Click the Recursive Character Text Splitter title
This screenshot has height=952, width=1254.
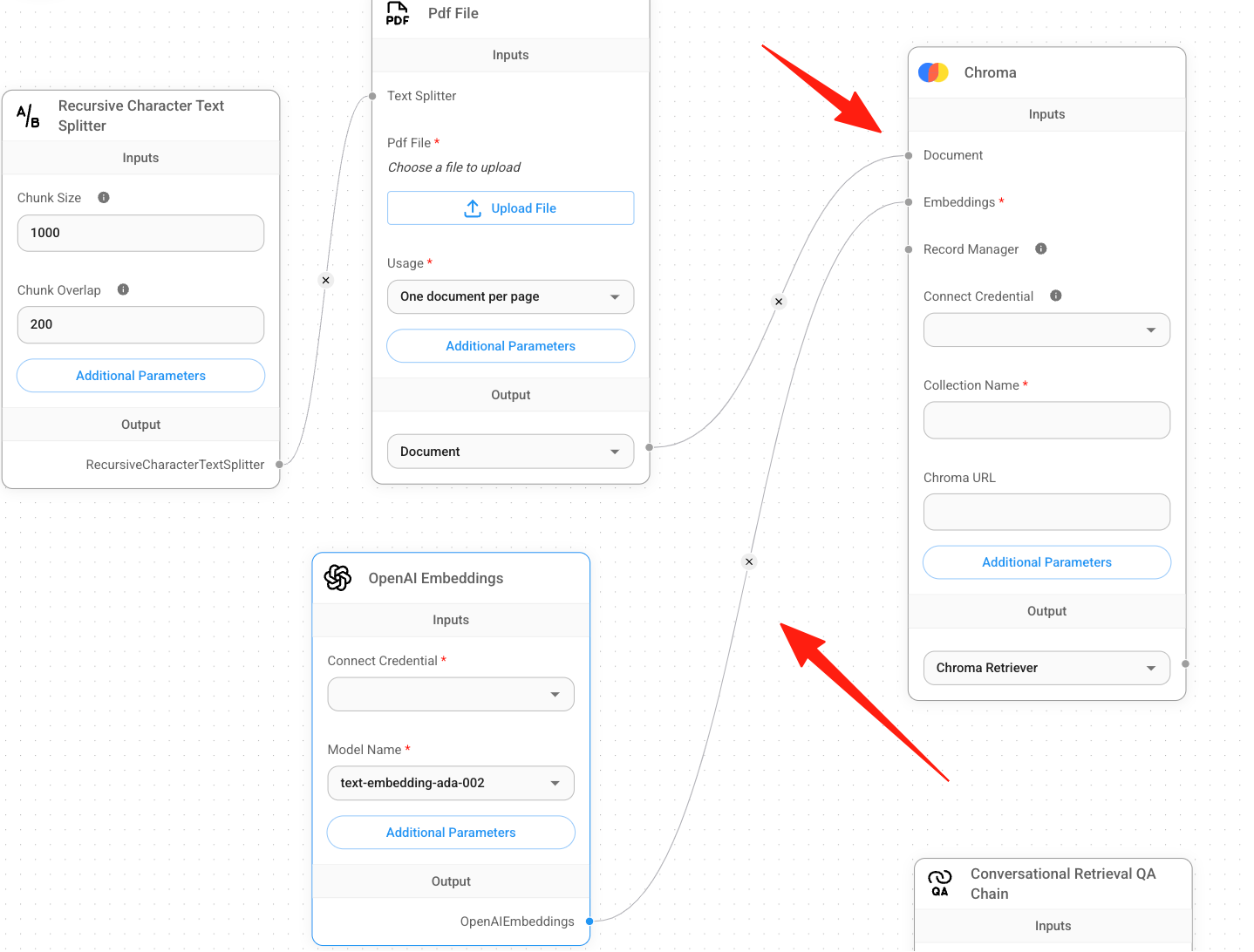[141, 115]
